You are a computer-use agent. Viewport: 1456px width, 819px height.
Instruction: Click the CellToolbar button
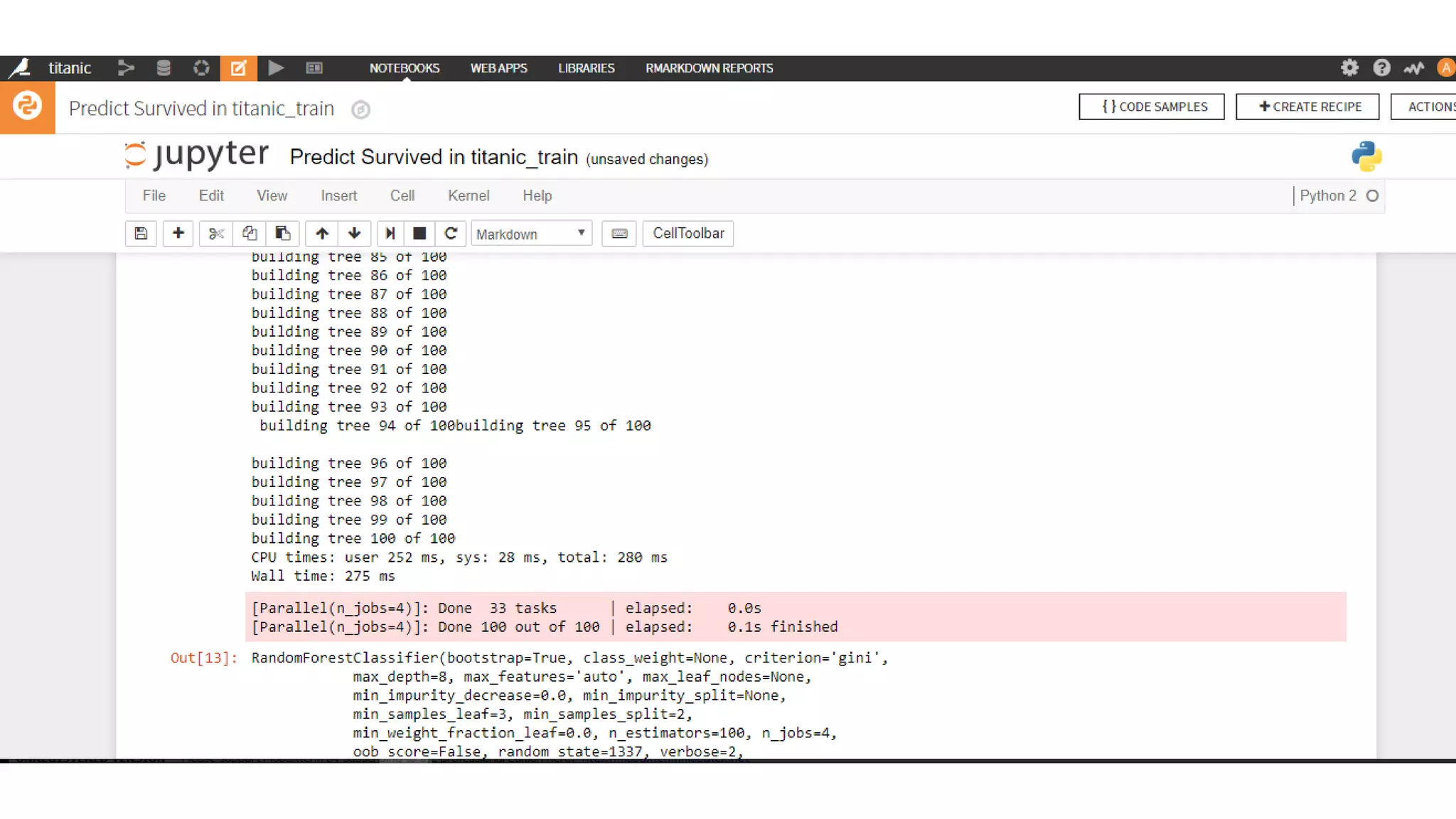(687, 233)
